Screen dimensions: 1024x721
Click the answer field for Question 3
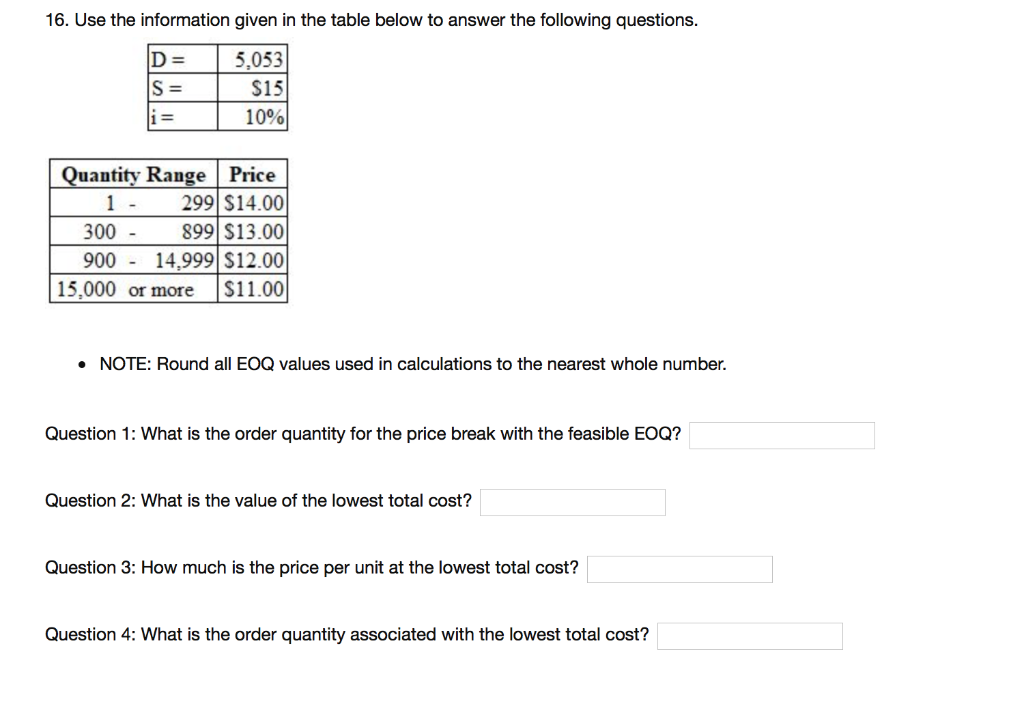click(680, 569)
